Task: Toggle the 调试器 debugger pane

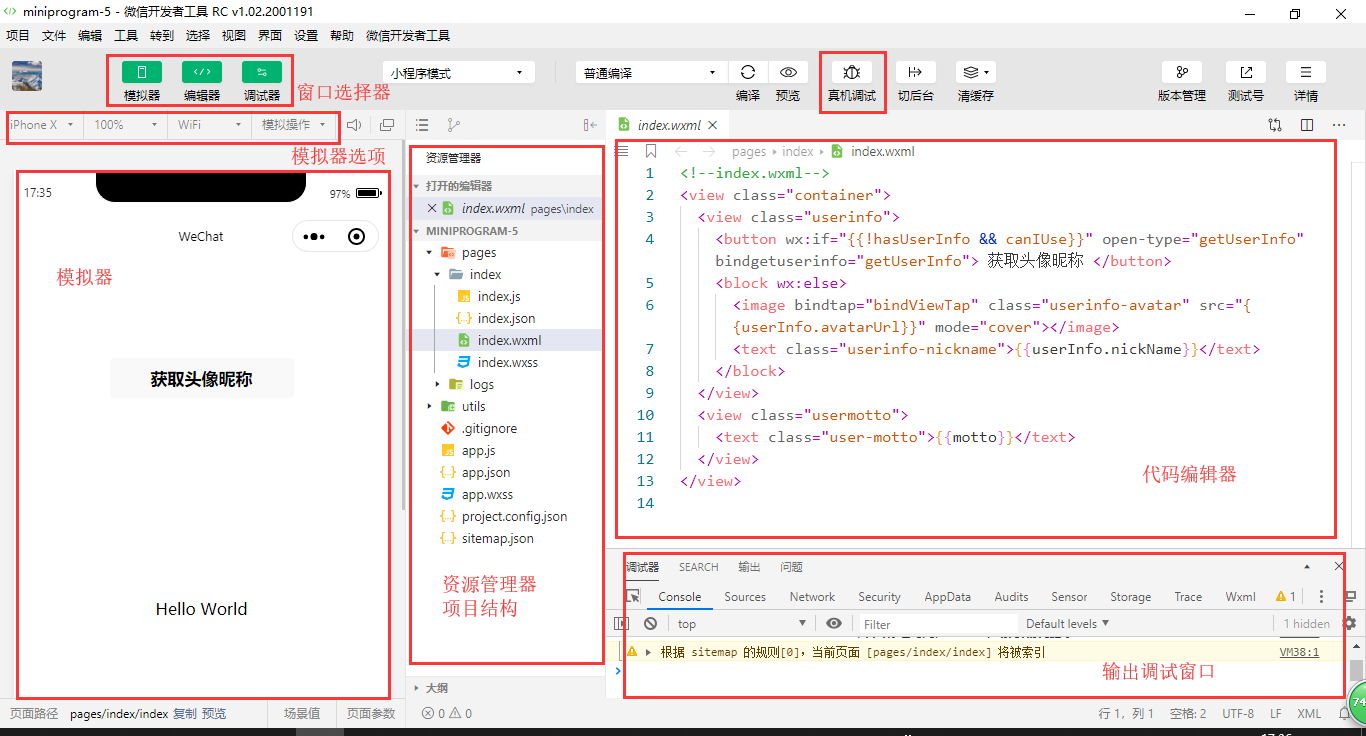Action: (262, 72)
